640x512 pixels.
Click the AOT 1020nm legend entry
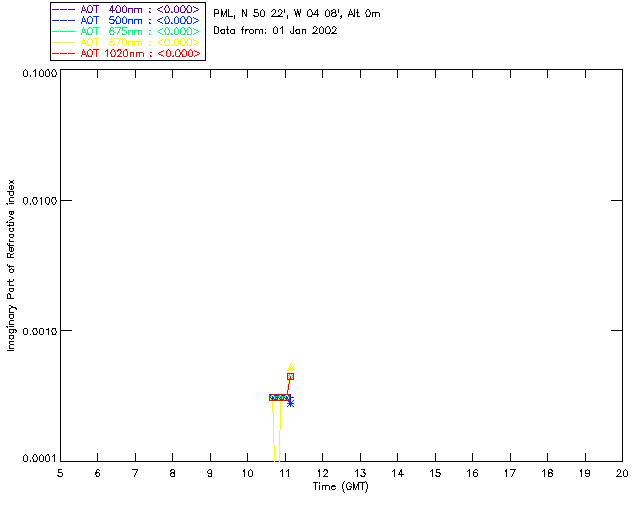126,53
